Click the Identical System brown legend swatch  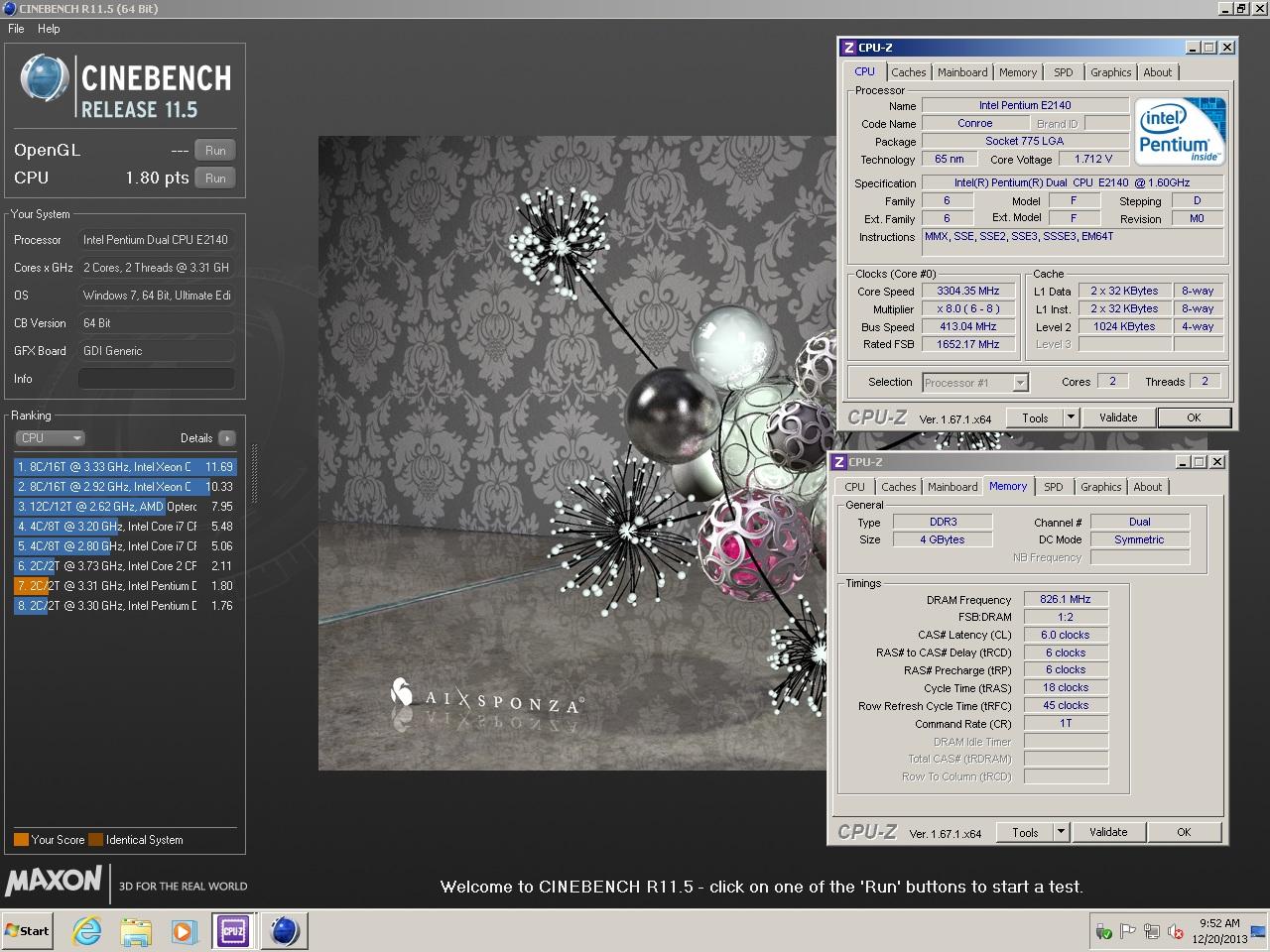95,840
